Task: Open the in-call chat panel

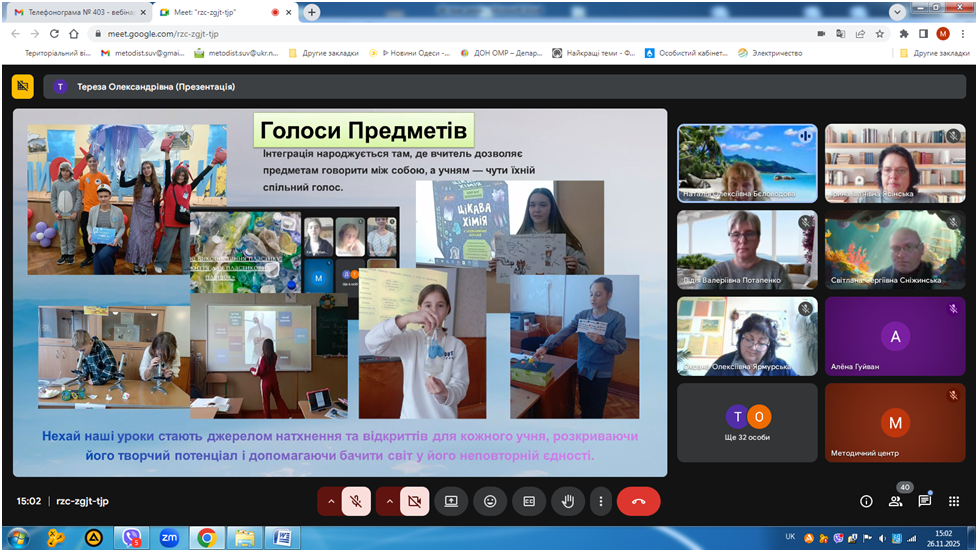Action: click(924, 501)
